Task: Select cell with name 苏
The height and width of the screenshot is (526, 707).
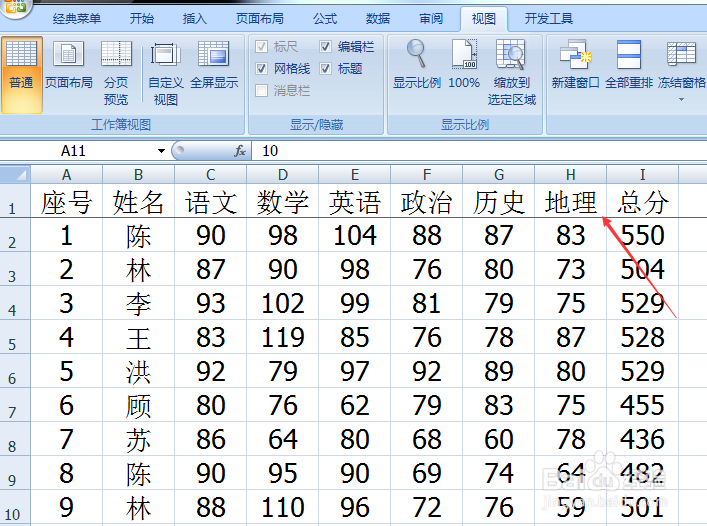Action: (x=138, y=439)
